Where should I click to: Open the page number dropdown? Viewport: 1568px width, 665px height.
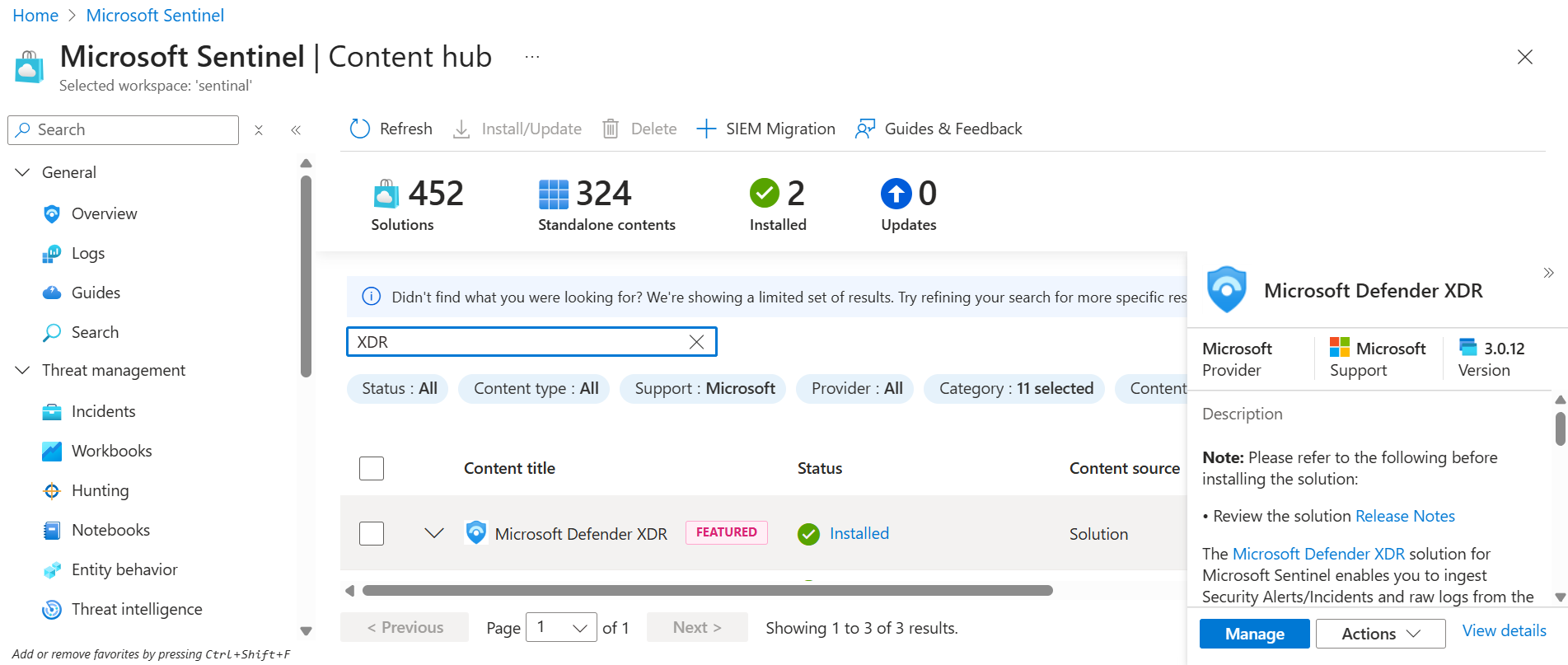coord(562,627)
